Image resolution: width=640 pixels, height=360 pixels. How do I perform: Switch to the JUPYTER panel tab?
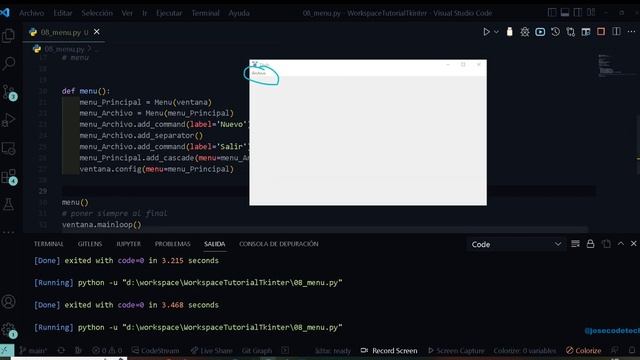coord(129,244)
